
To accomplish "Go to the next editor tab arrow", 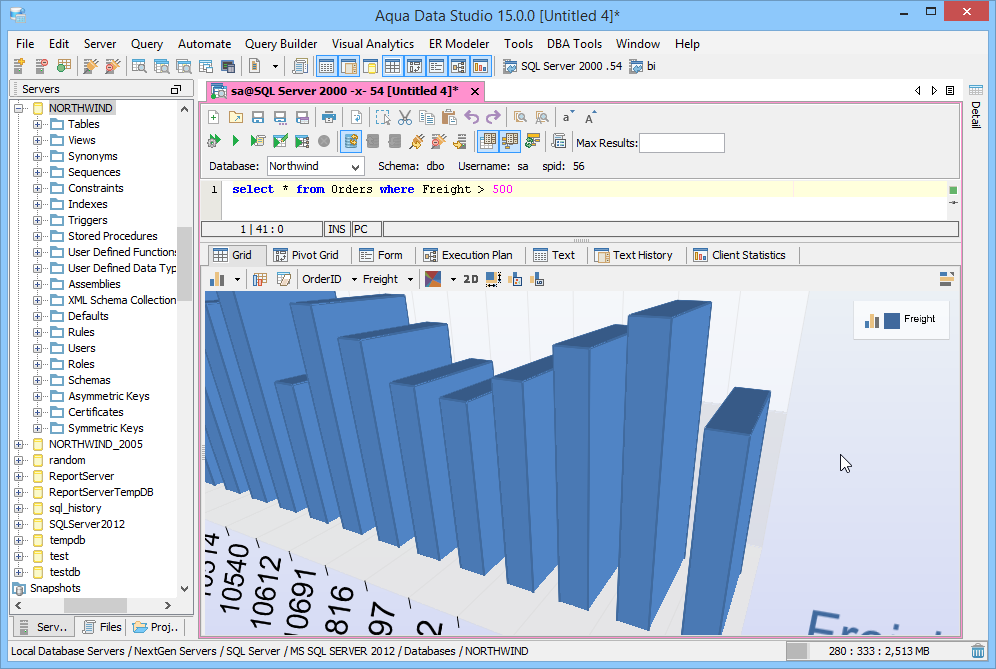I will (x=934, y=91).
